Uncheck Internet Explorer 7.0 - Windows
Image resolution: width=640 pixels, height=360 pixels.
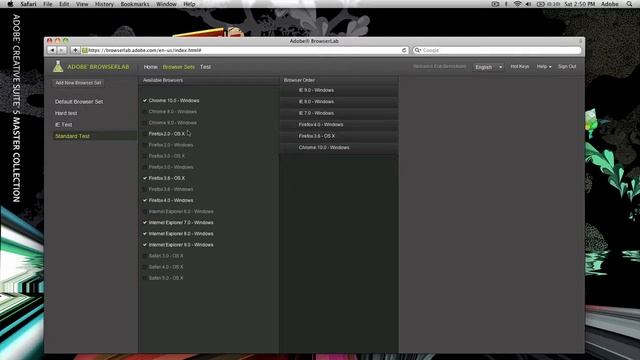(x=145, y=222)
